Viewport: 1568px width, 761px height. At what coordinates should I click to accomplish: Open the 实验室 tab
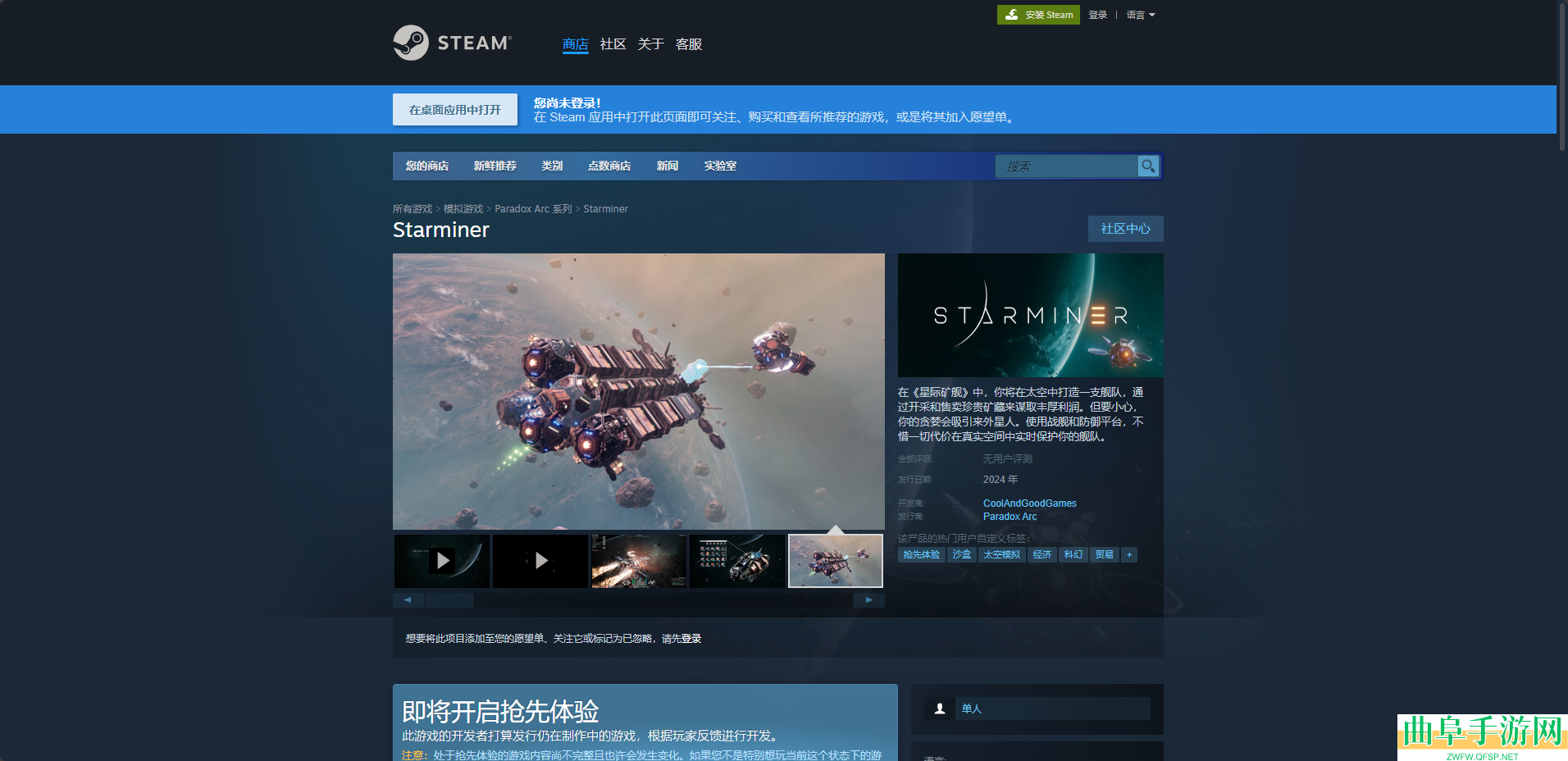[x=720, y=166]
